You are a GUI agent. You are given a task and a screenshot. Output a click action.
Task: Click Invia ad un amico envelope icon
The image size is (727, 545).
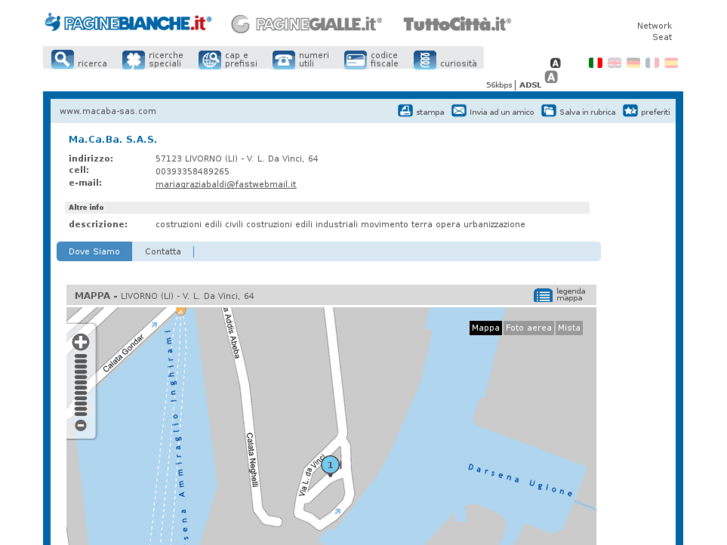459,111
